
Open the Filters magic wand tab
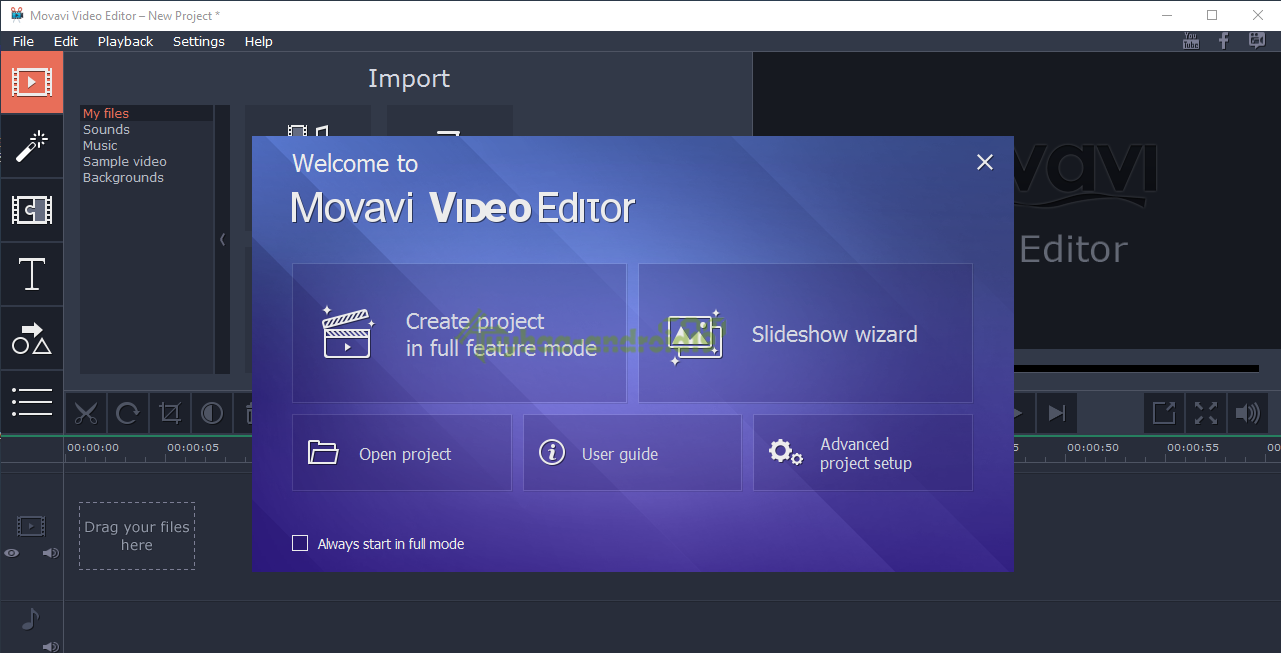(x=32, y=146)
